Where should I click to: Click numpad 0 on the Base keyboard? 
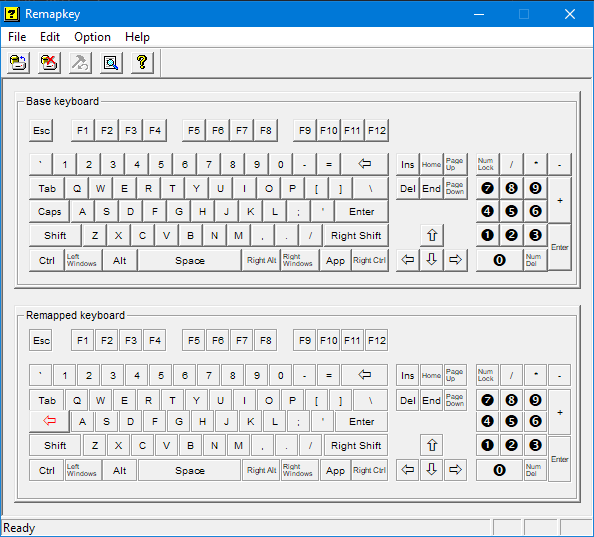[x=499, y=260]
